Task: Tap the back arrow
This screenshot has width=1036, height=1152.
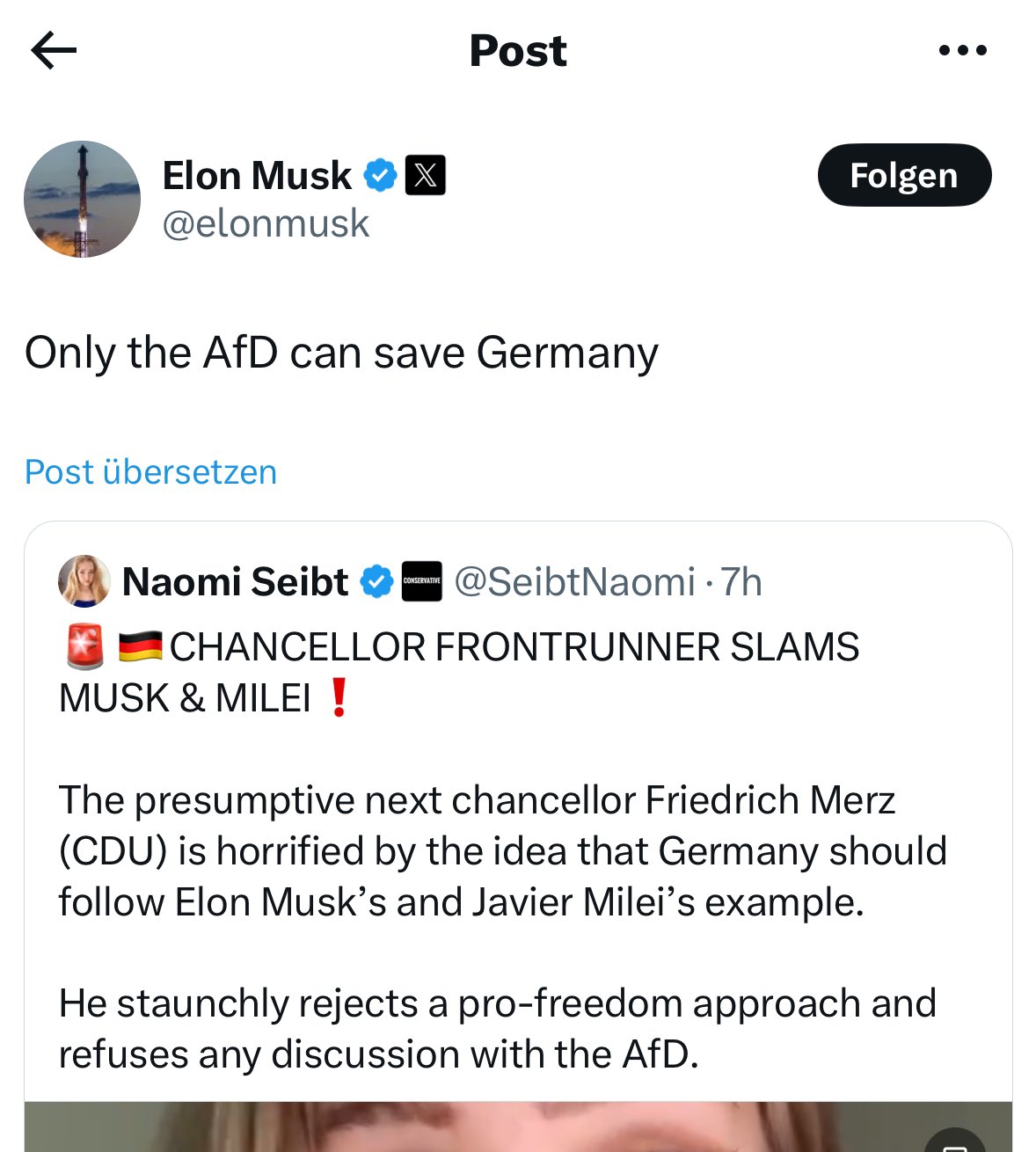Action: pos(54,50)
